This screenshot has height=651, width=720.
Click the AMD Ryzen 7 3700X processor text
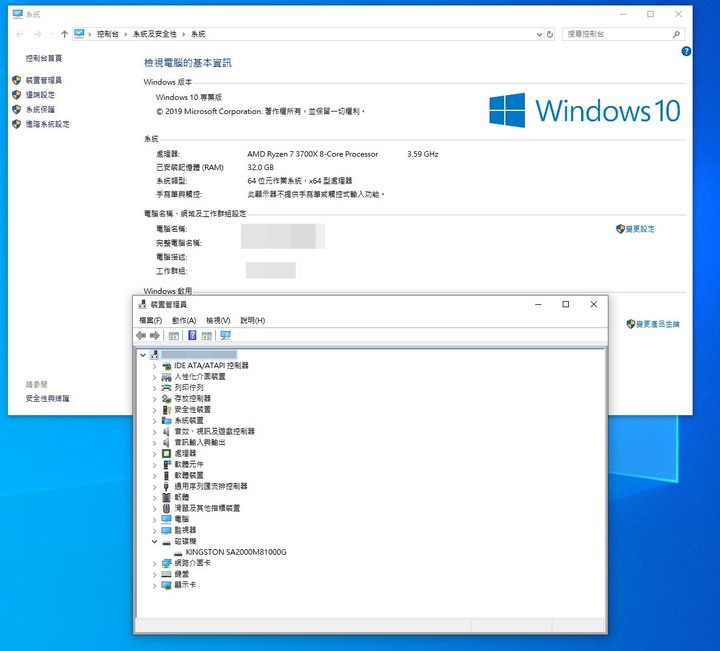coord(313,154)
